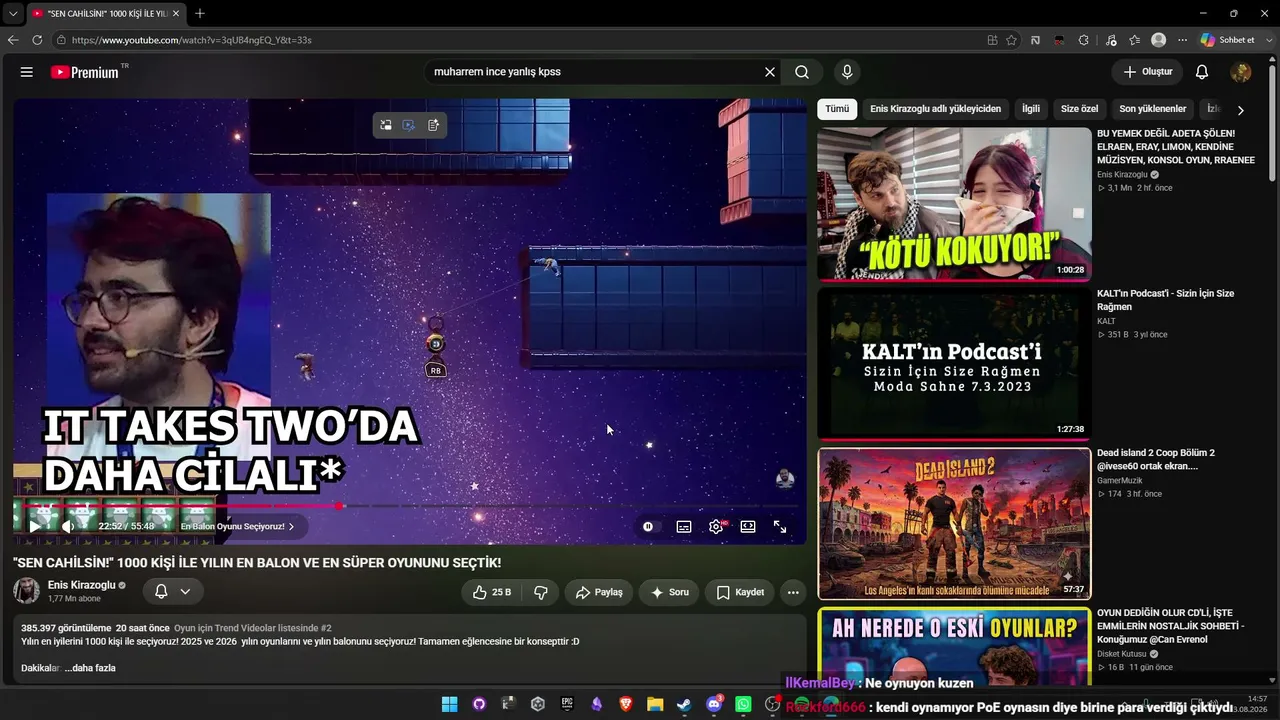Select 'Enis Kirazoglu adlı yükleyiciden' chip
1280x720 pixels.
[935, 109]
